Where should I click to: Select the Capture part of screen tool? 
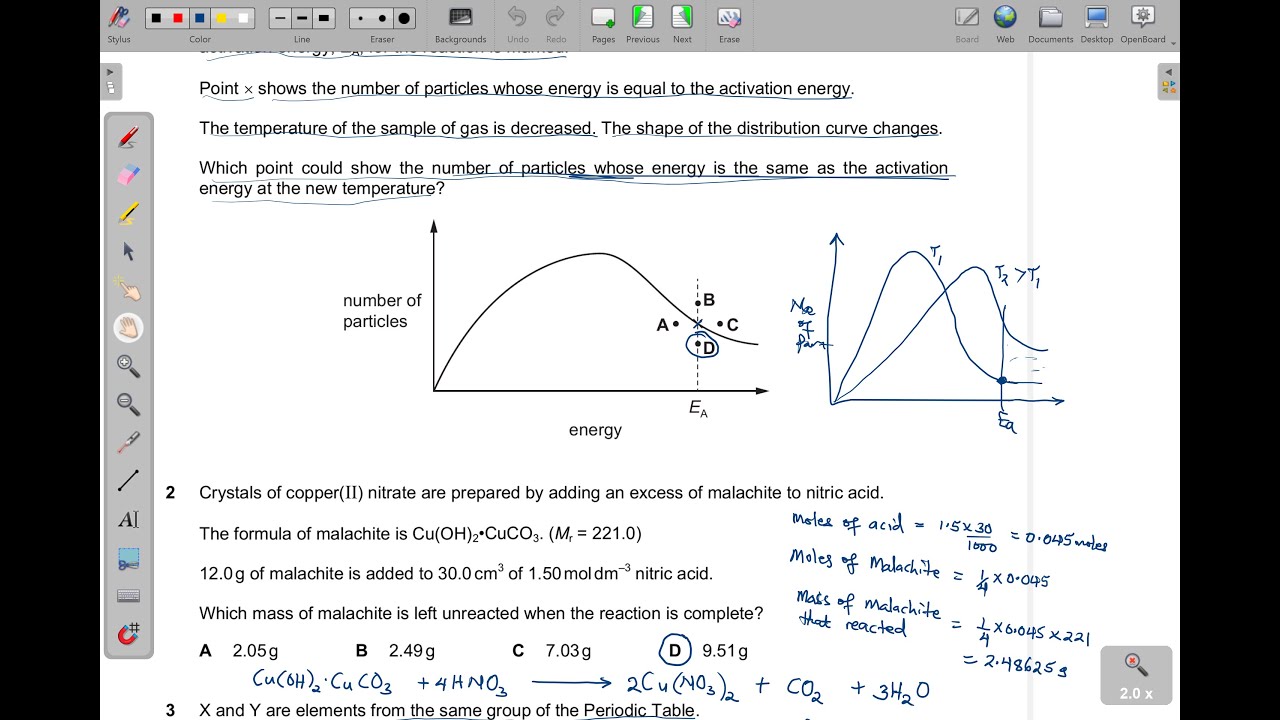128,558
